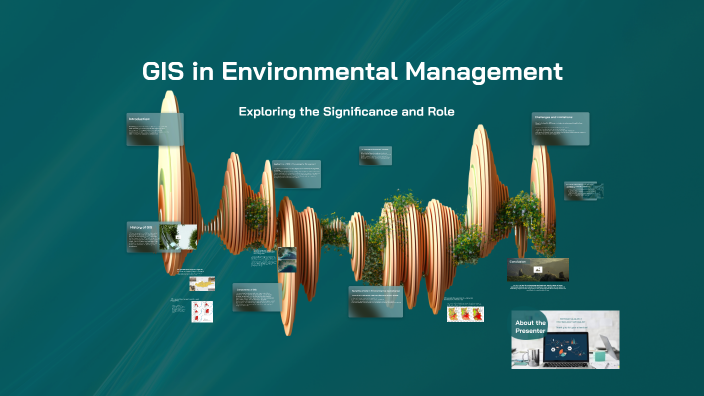Click the yellow region map thumbnail
The image size is (704, 396).
(x=202, y=284)
